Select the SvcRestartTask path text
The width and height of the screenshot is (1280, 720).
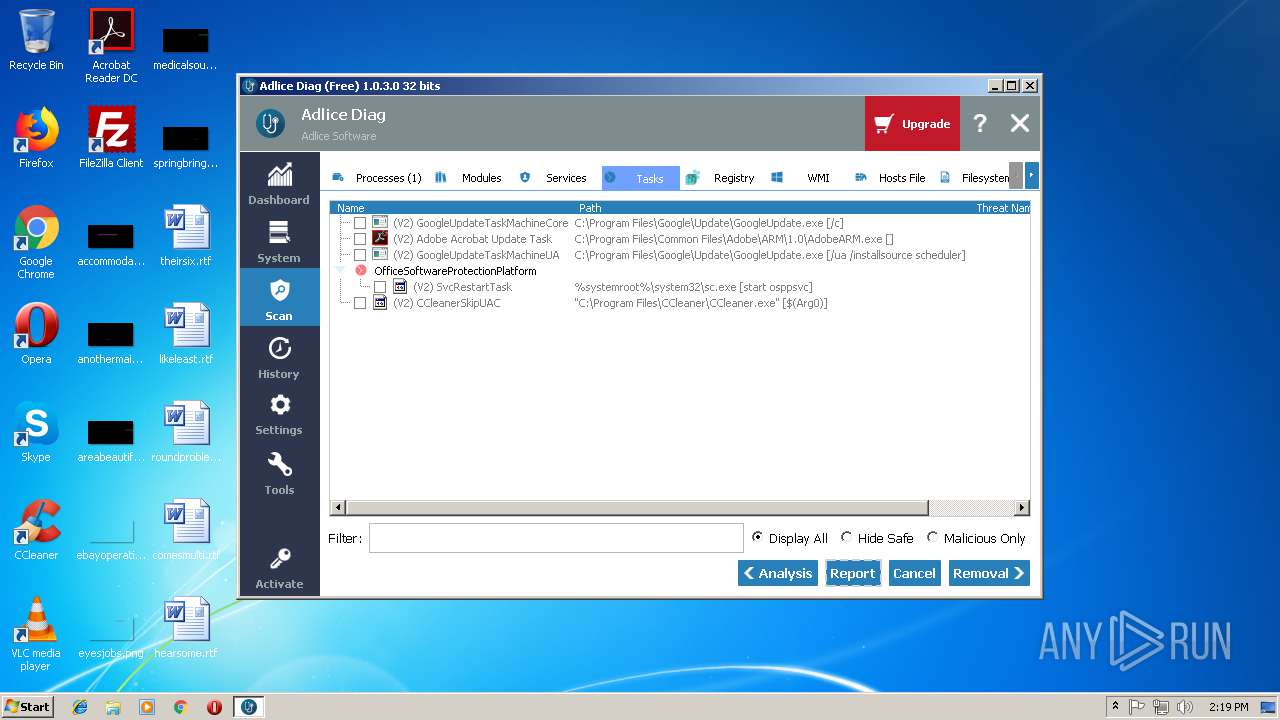693,287
